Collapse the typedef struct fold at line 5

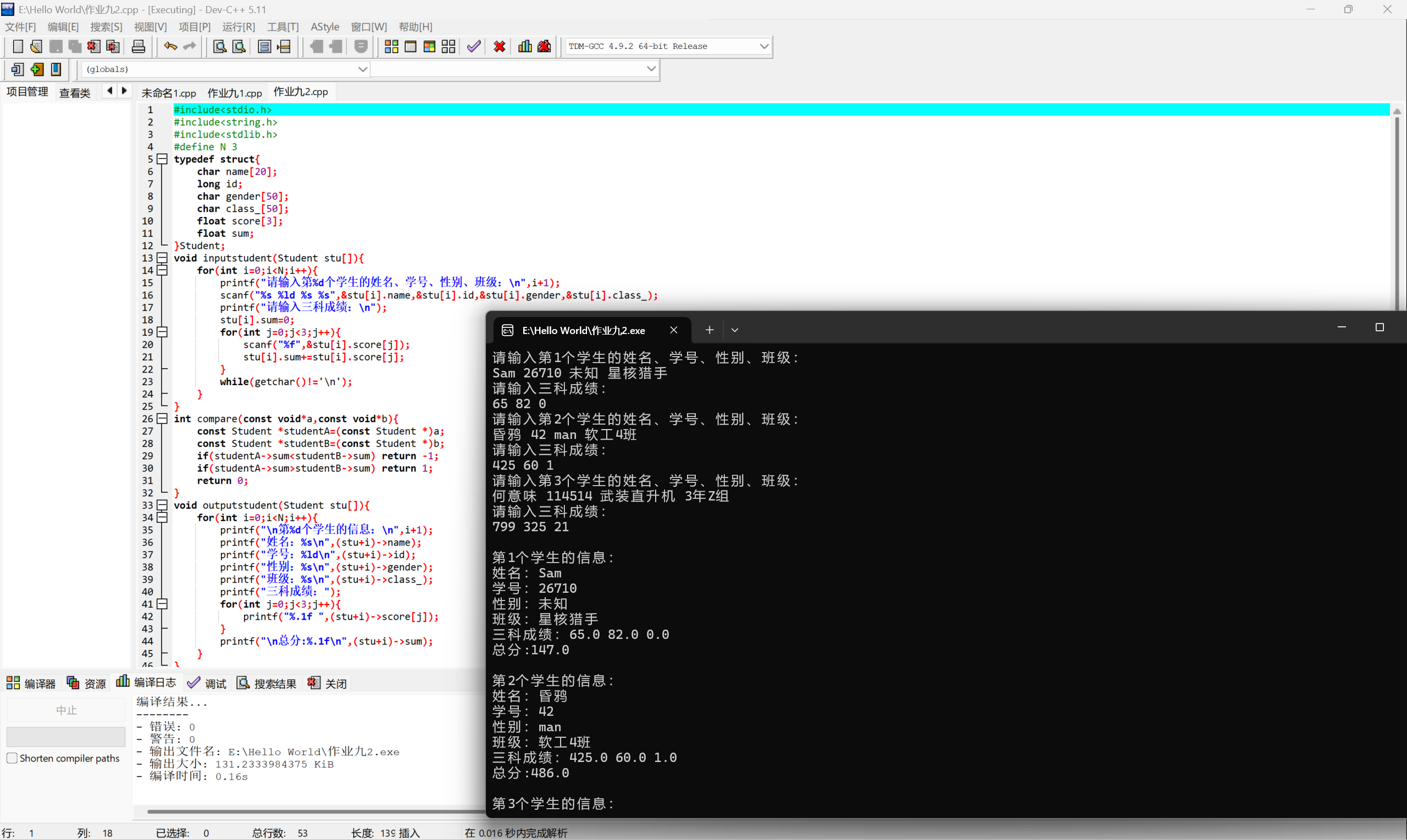click(163, 159)
